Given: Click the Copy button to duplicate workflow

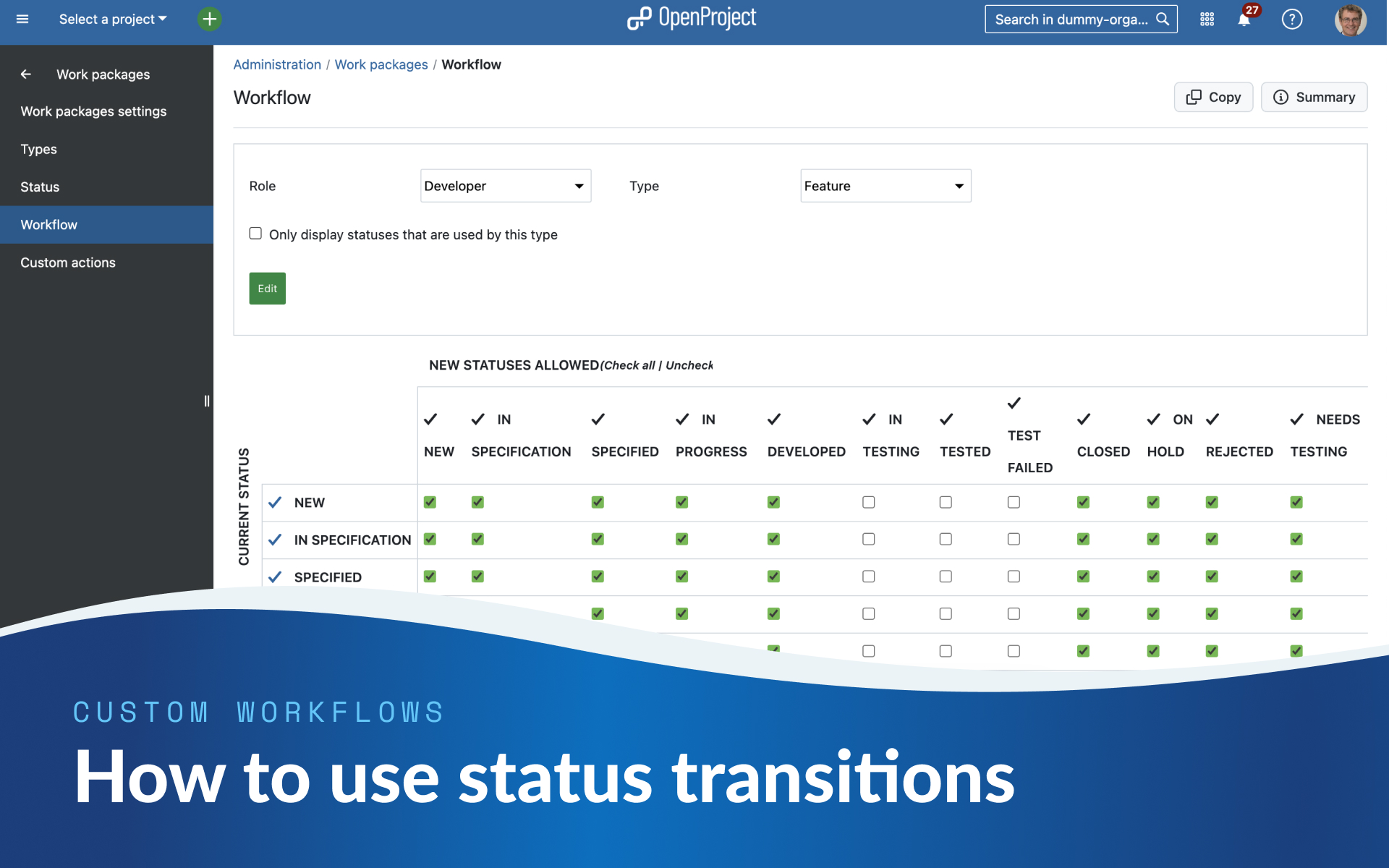Looking at the screenshot, I should point(1213,97).
